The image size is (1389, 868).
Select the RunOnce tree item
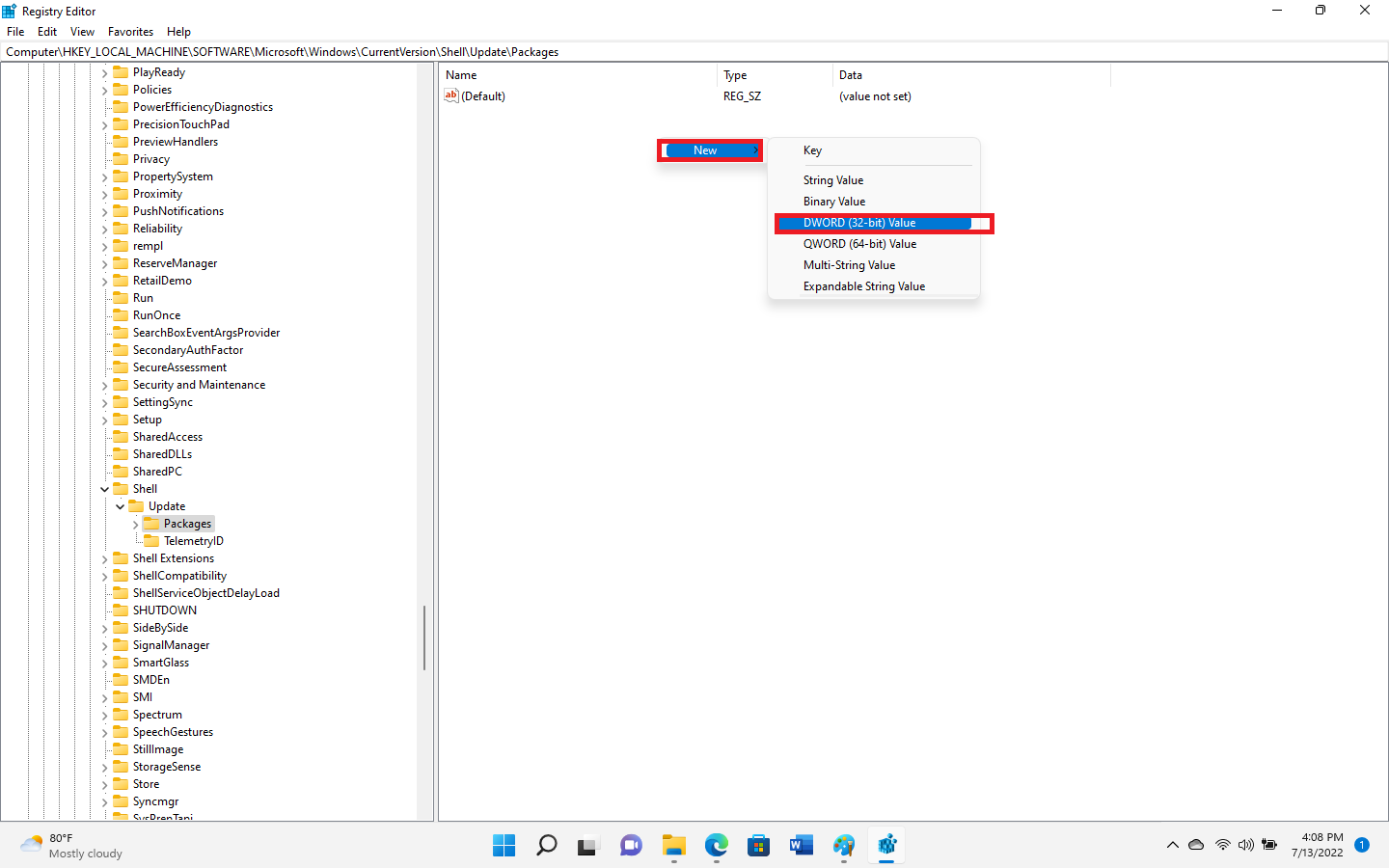156,315
